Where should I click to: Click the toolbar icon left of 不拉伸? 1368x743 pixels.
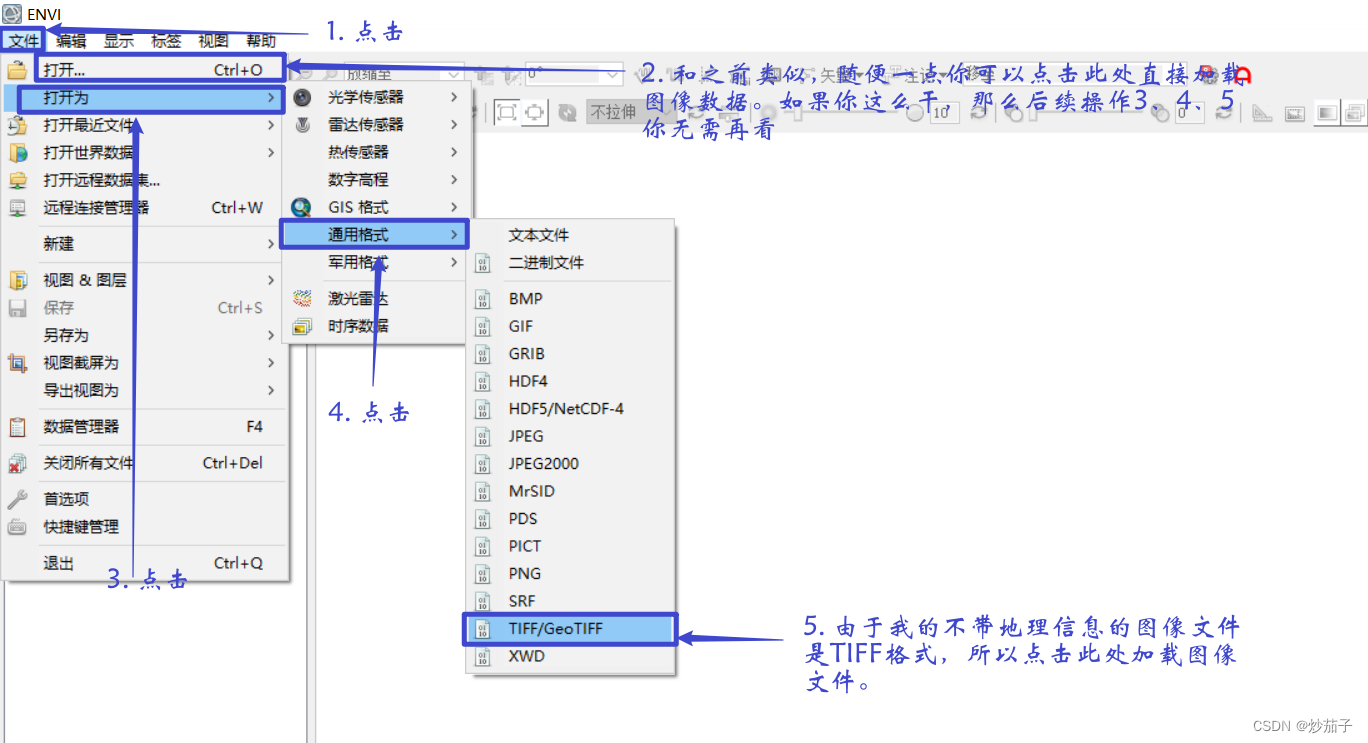click(567, 112)
